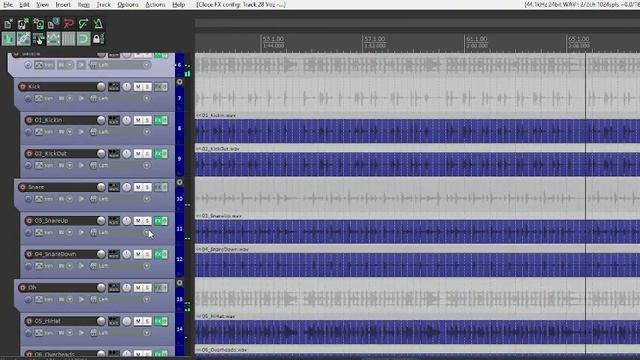The image size is (640, 360).
Task: Collapse the Kick folder track
Action: (180, 82)
